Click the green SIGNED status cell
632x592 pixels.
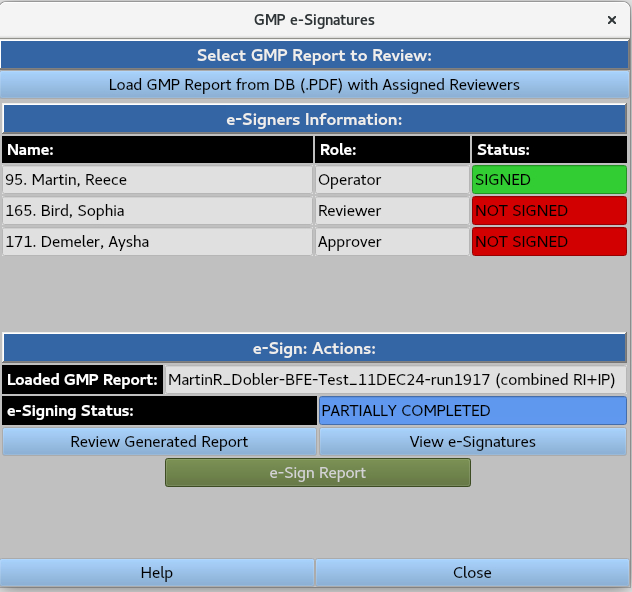(549, 180)
